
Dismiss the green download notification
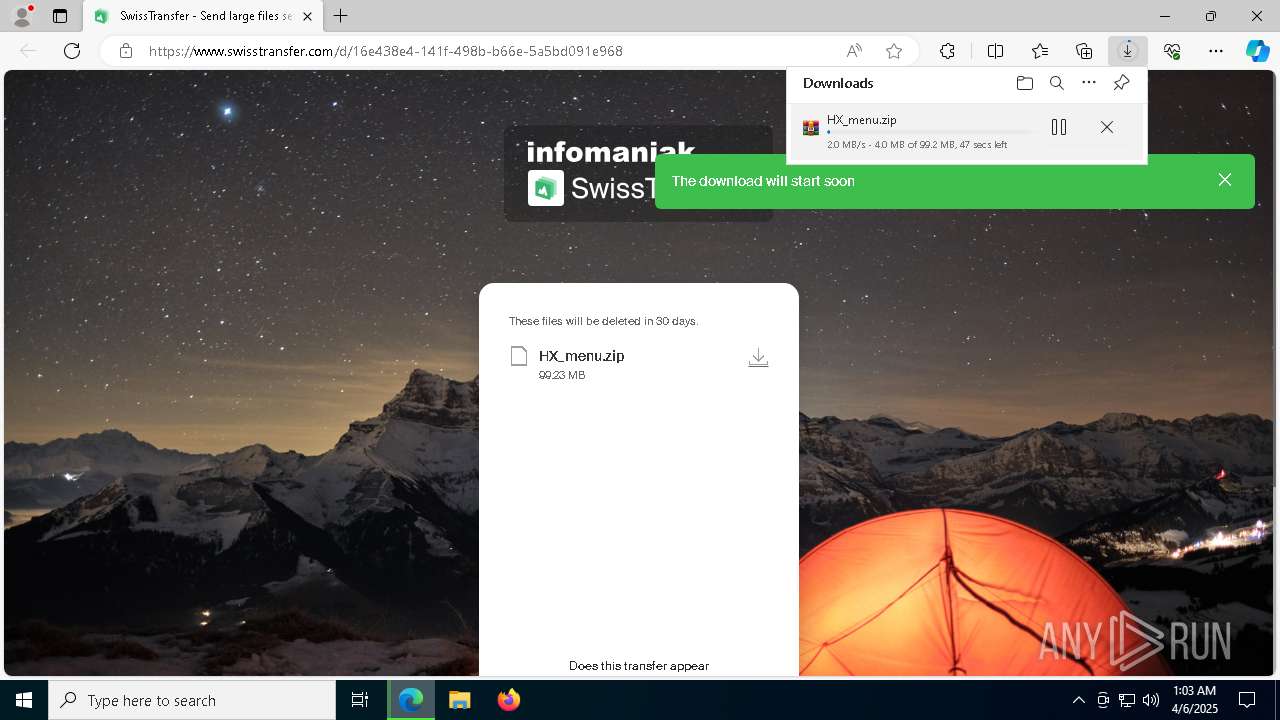1225,180
